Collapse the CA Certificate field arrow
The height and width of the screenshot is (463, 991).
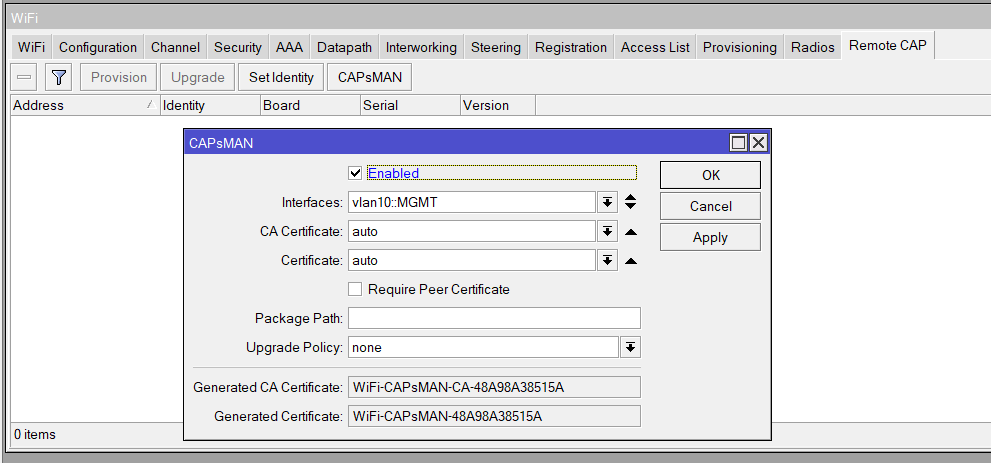tap(630, 232)
